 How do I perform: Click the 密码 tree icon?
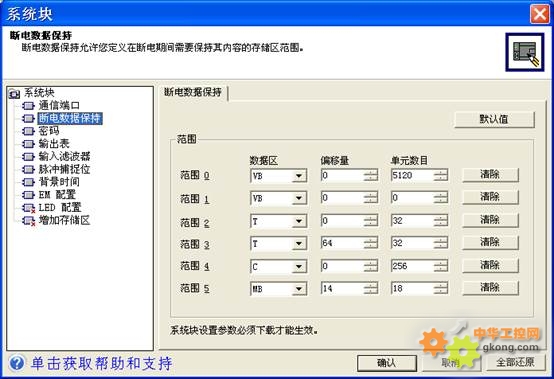[28, 131]
